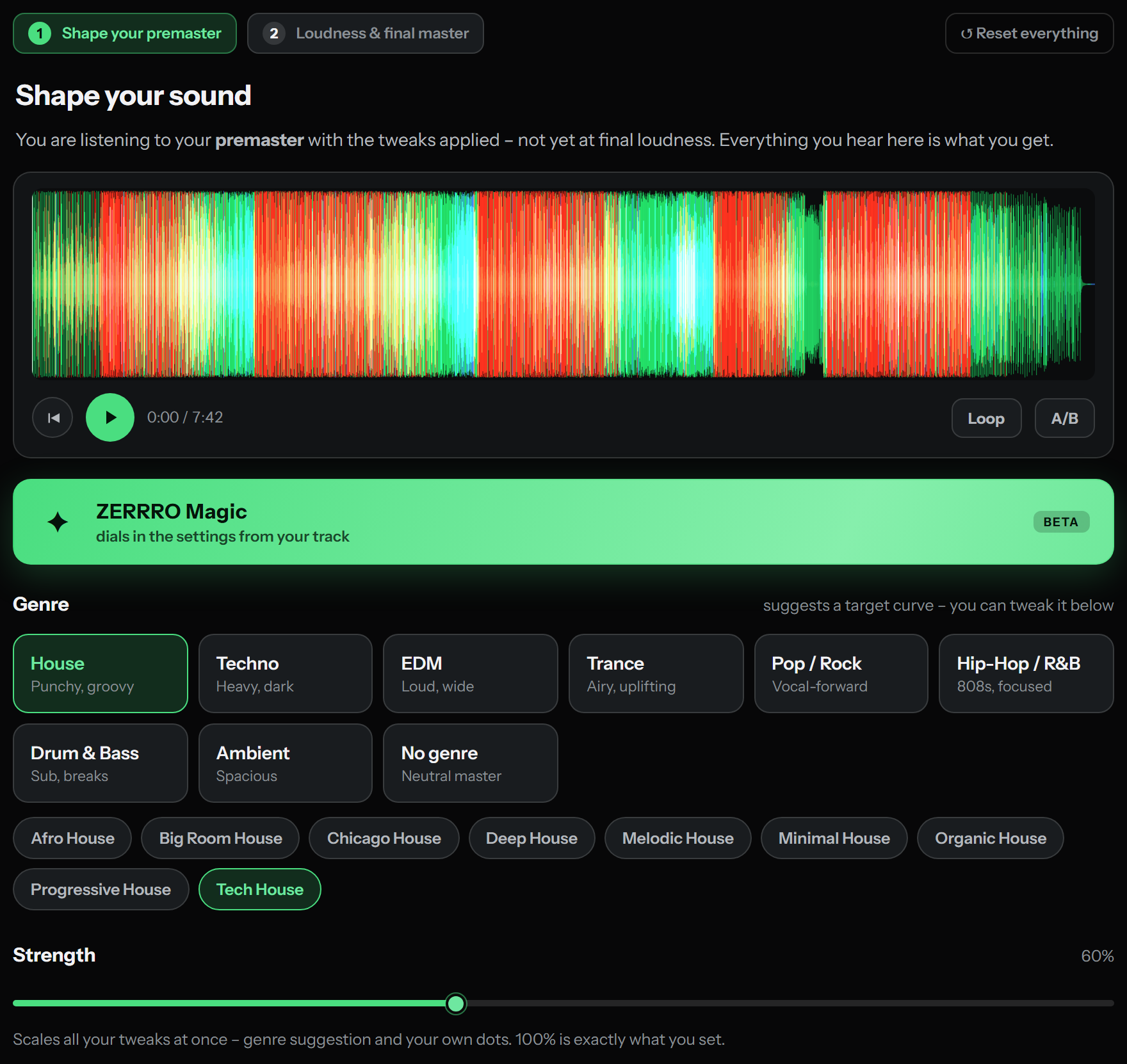
Task: Activate the ZERRRO Magic banner
Action: coord(563,522)
